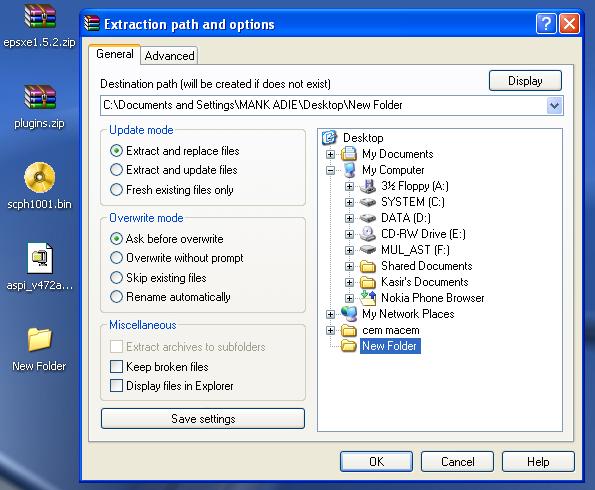Image resolution: width=595 pixels, height=490 pixels.
Task: Click the New Folder icon in tree
Action: (x=349, y=346)
